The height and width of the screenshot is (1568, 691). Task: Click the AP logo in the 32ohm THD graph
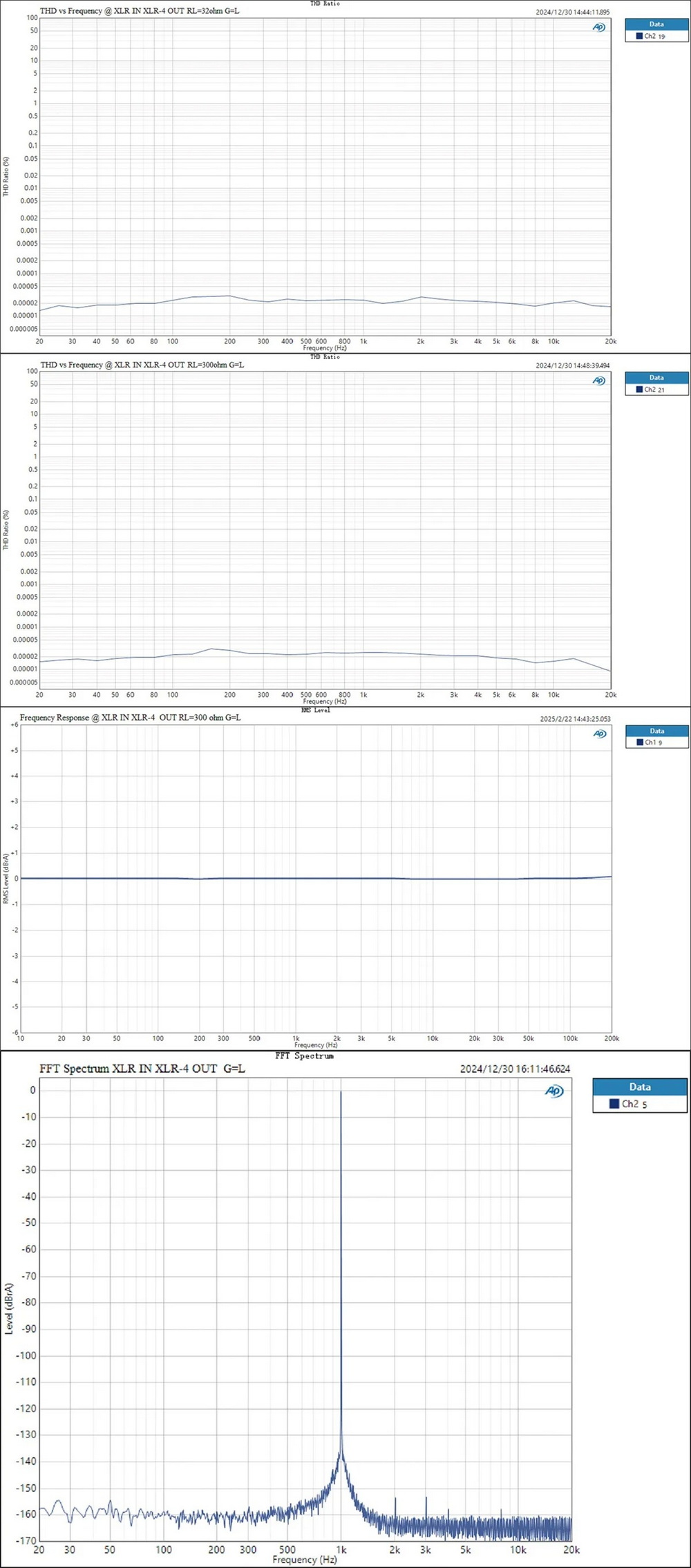click(x=598, y=27)
